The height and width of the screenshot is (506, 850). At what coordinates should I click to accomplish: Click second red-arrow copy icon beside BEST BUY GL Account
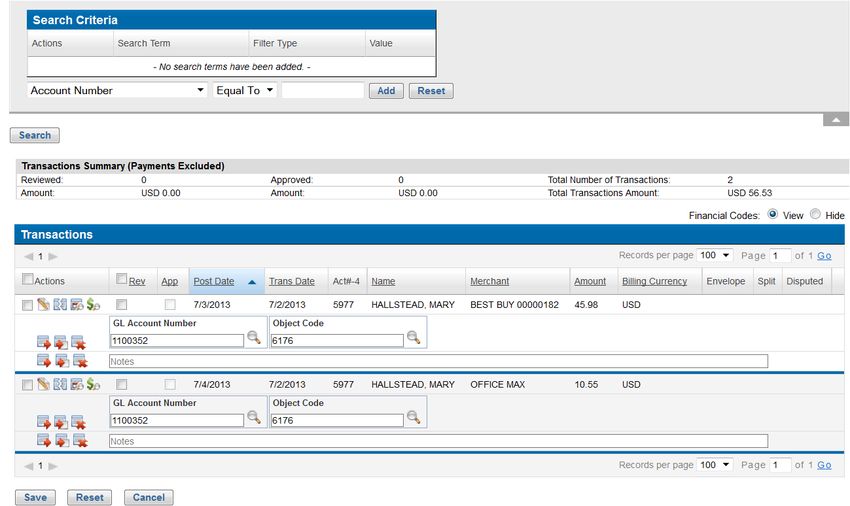tap(61, 342)
